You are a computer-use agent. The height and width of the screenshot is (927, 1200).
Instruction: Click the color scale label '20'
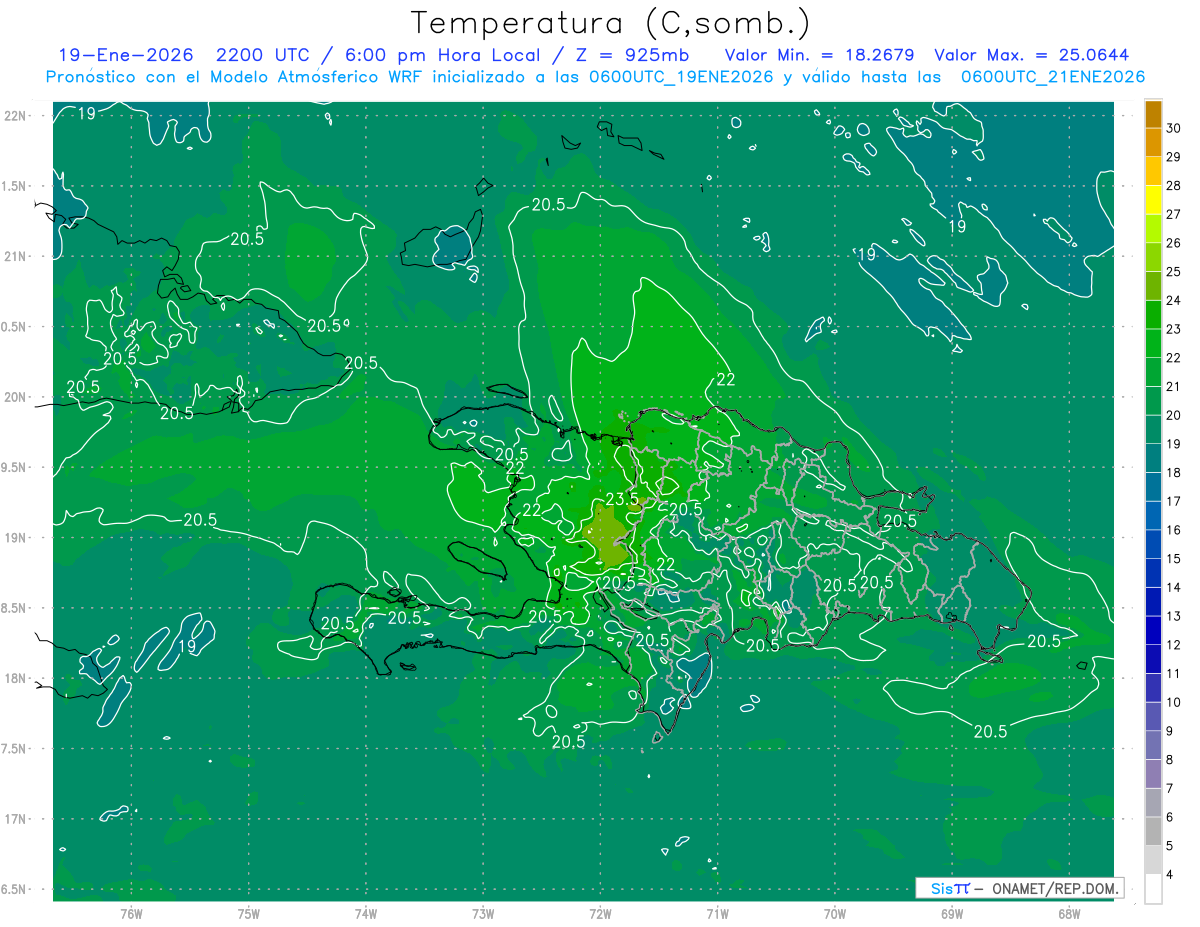pos(1174,415)
